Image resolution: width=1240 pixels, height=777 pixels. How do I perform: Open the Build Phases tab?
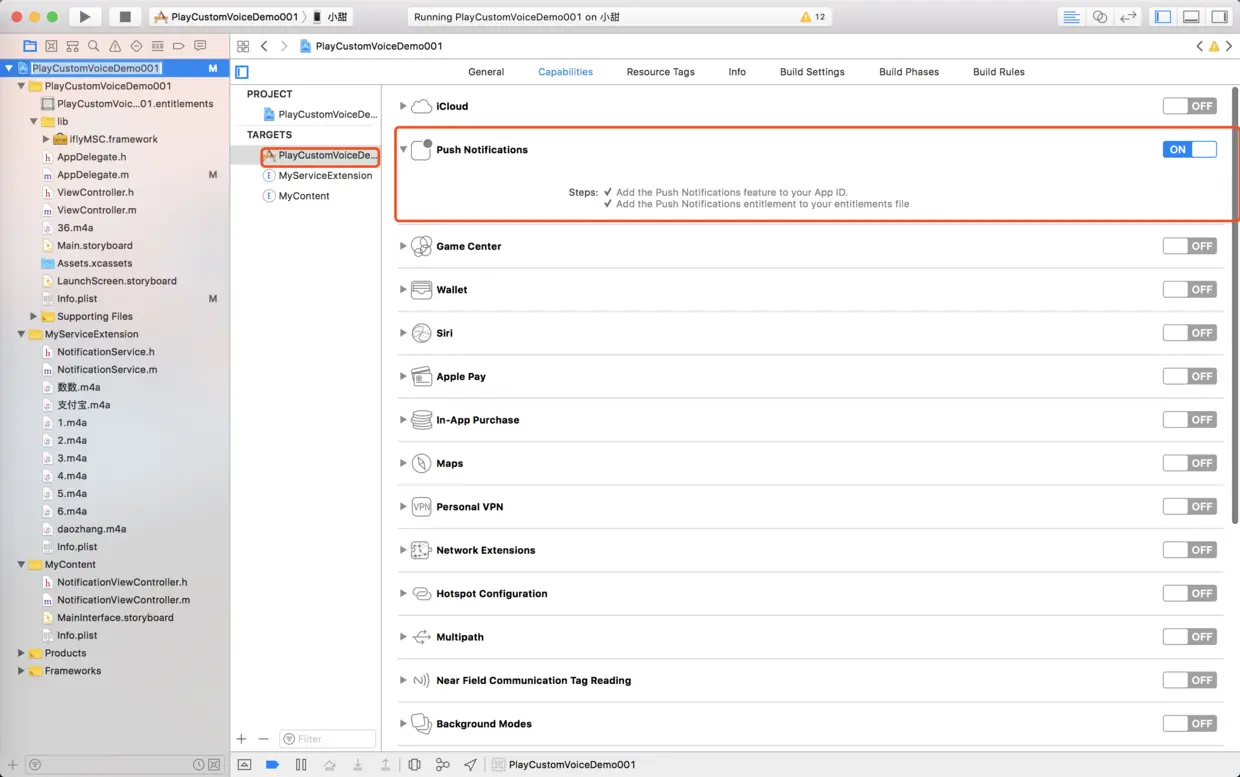[909, 72]
